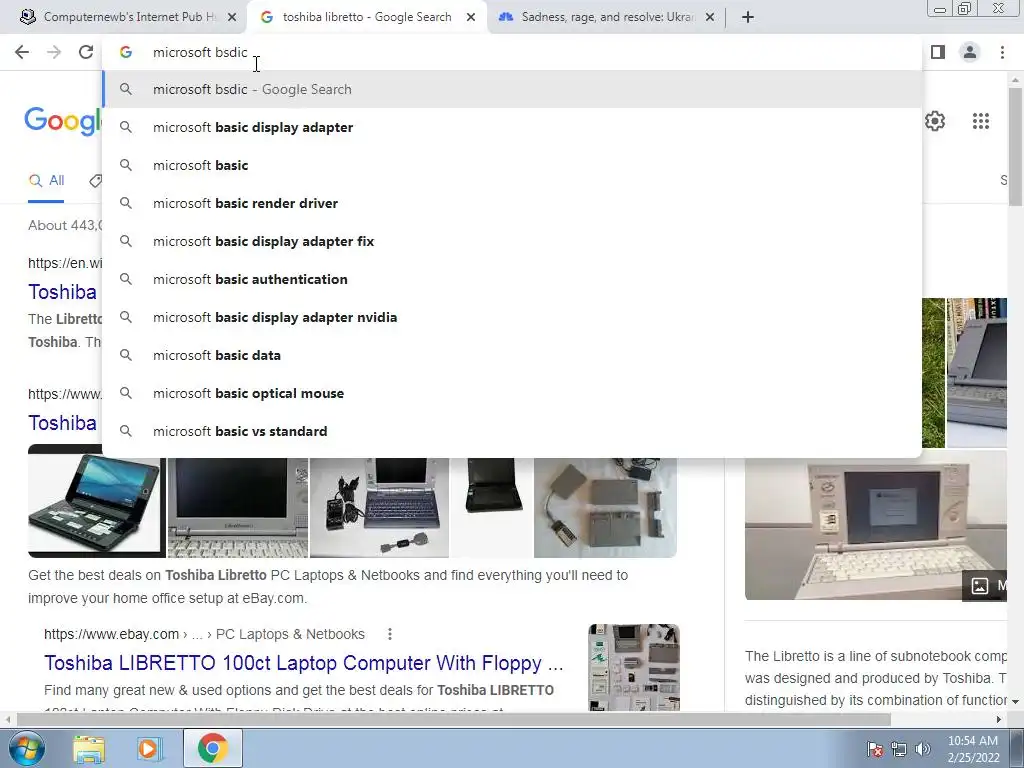Click vertical scrollbar down arrow
Viewport: 1024px width, 768px height.
pyautogui.click(x=1016, y=701)
